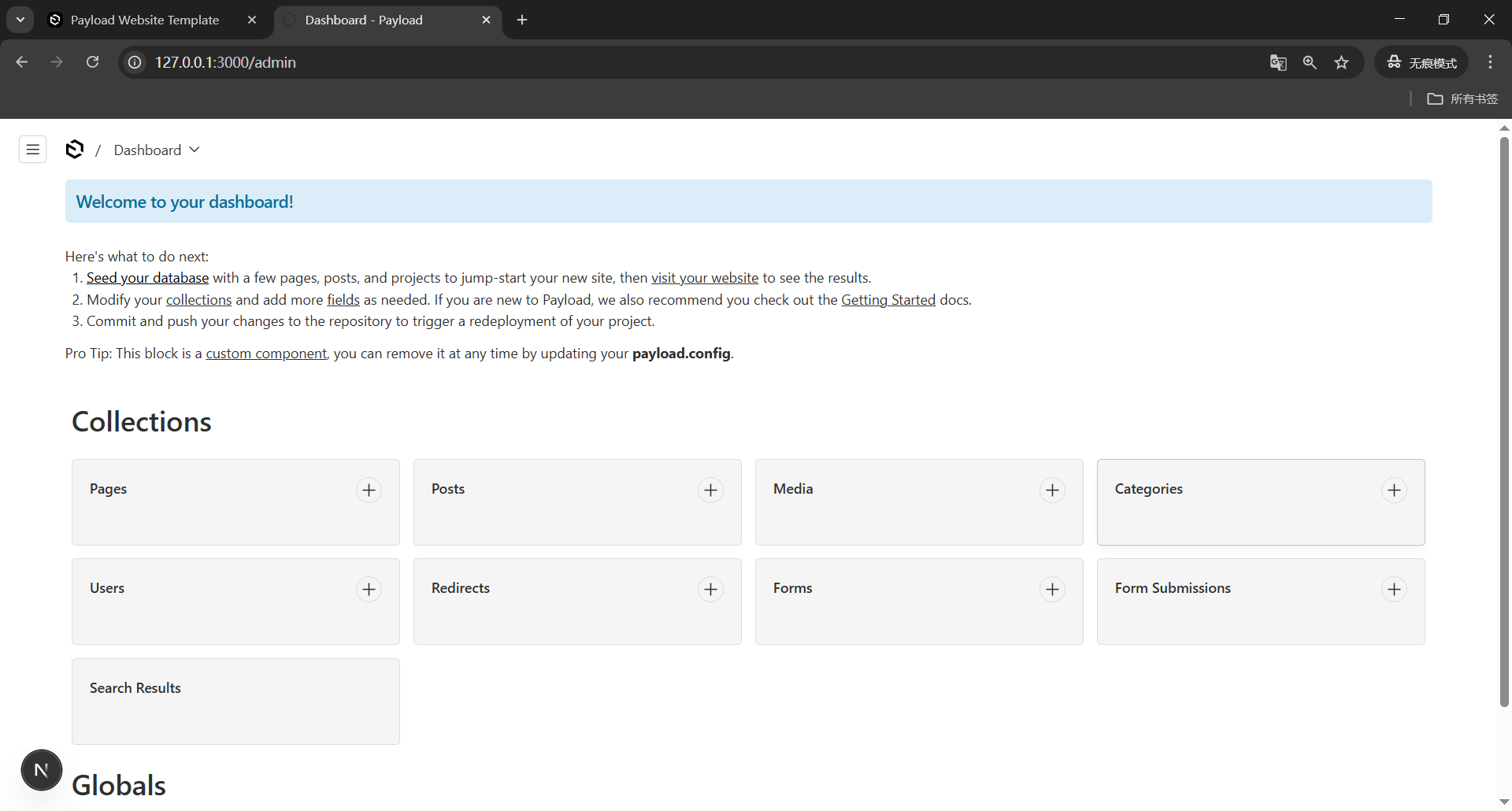Screen dimensions: 1512x811
Task: Open the all bookmarks folder
Action: click(x=1462, y=98)
